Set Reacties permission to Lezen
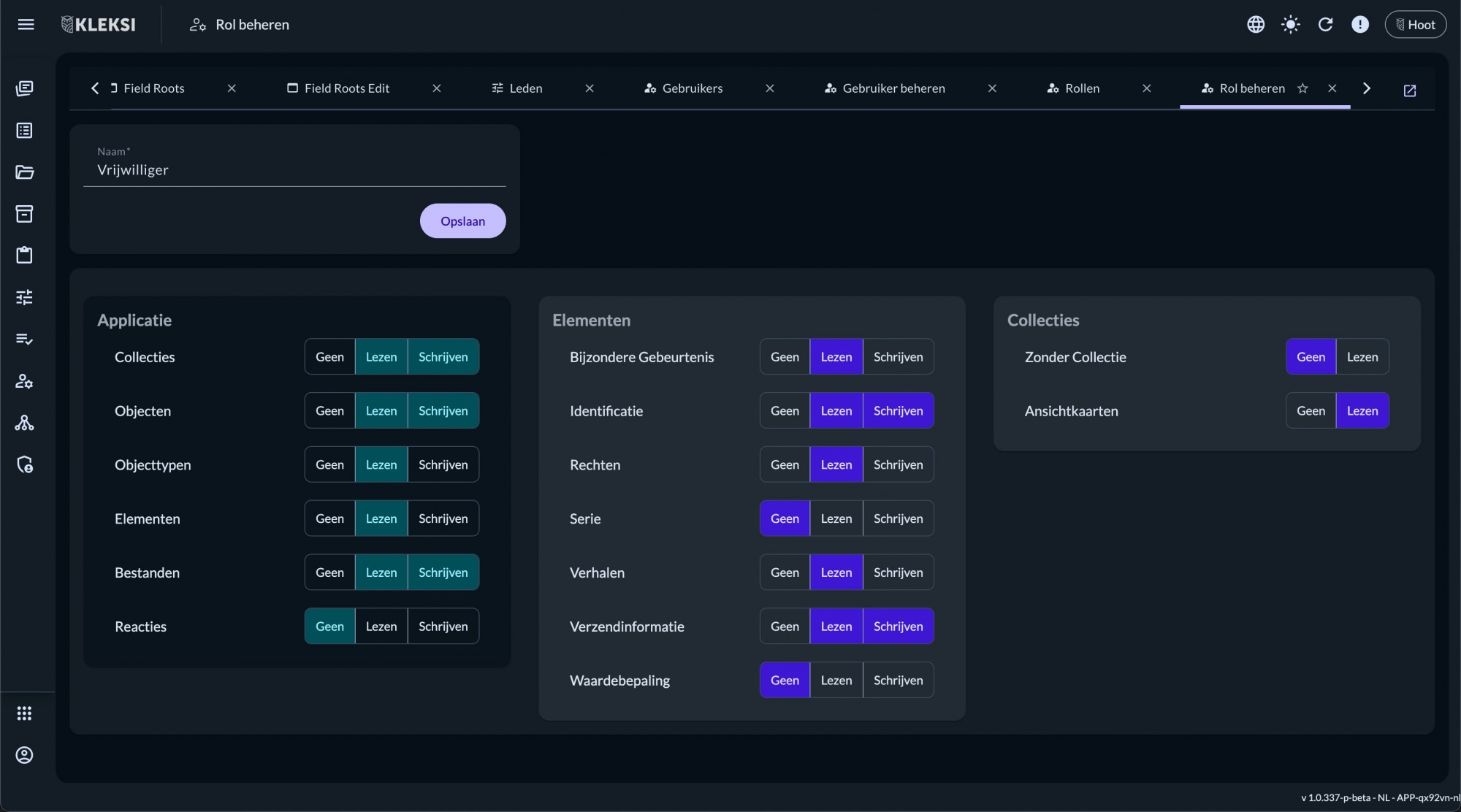Viewport: 1461px width, 812px height. pyautogui.click(x=381, y=627)
